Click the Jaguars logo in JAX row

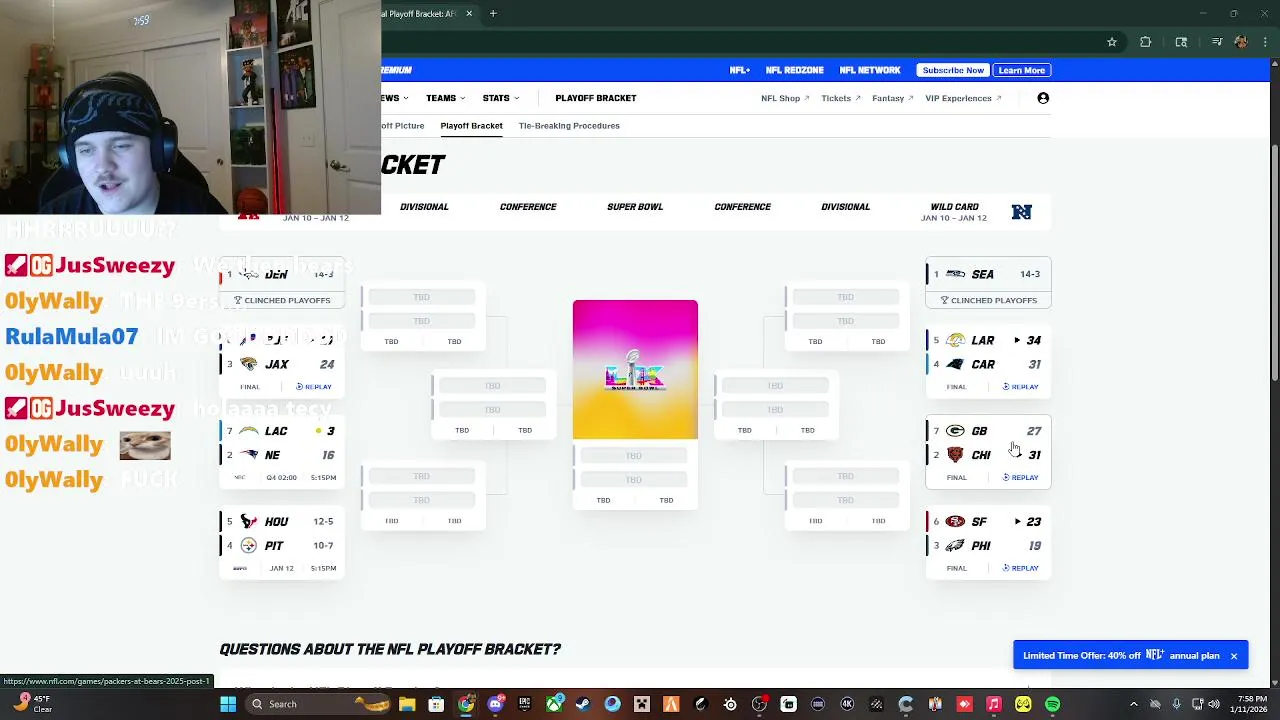(x=248, y=364)
